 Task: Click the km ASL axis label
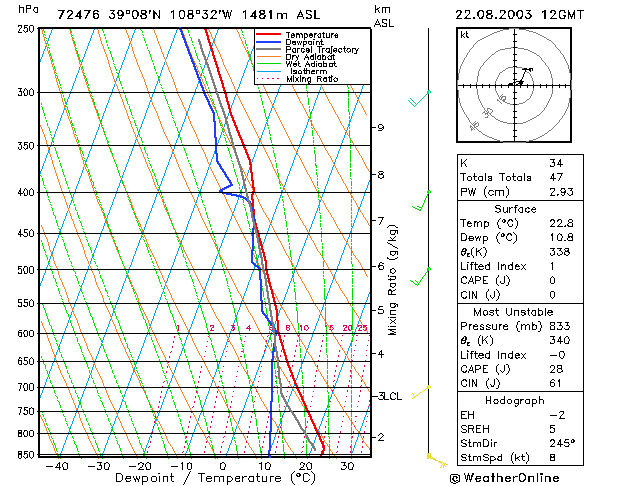383,16
